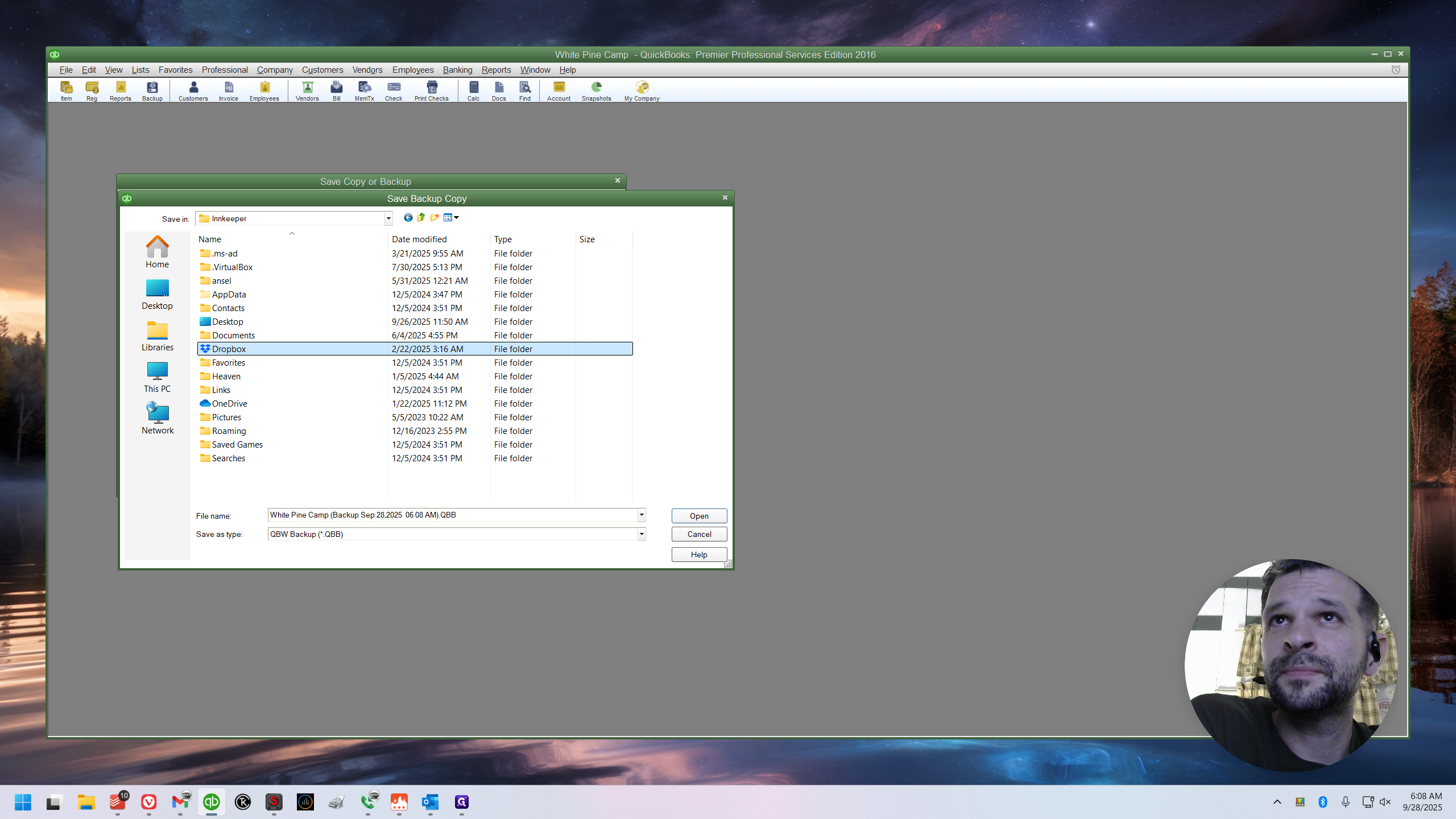This screenshot has height=819, width=1456.
Task: Open Desktop shortcut in places bar
Action: pos(158,294)
